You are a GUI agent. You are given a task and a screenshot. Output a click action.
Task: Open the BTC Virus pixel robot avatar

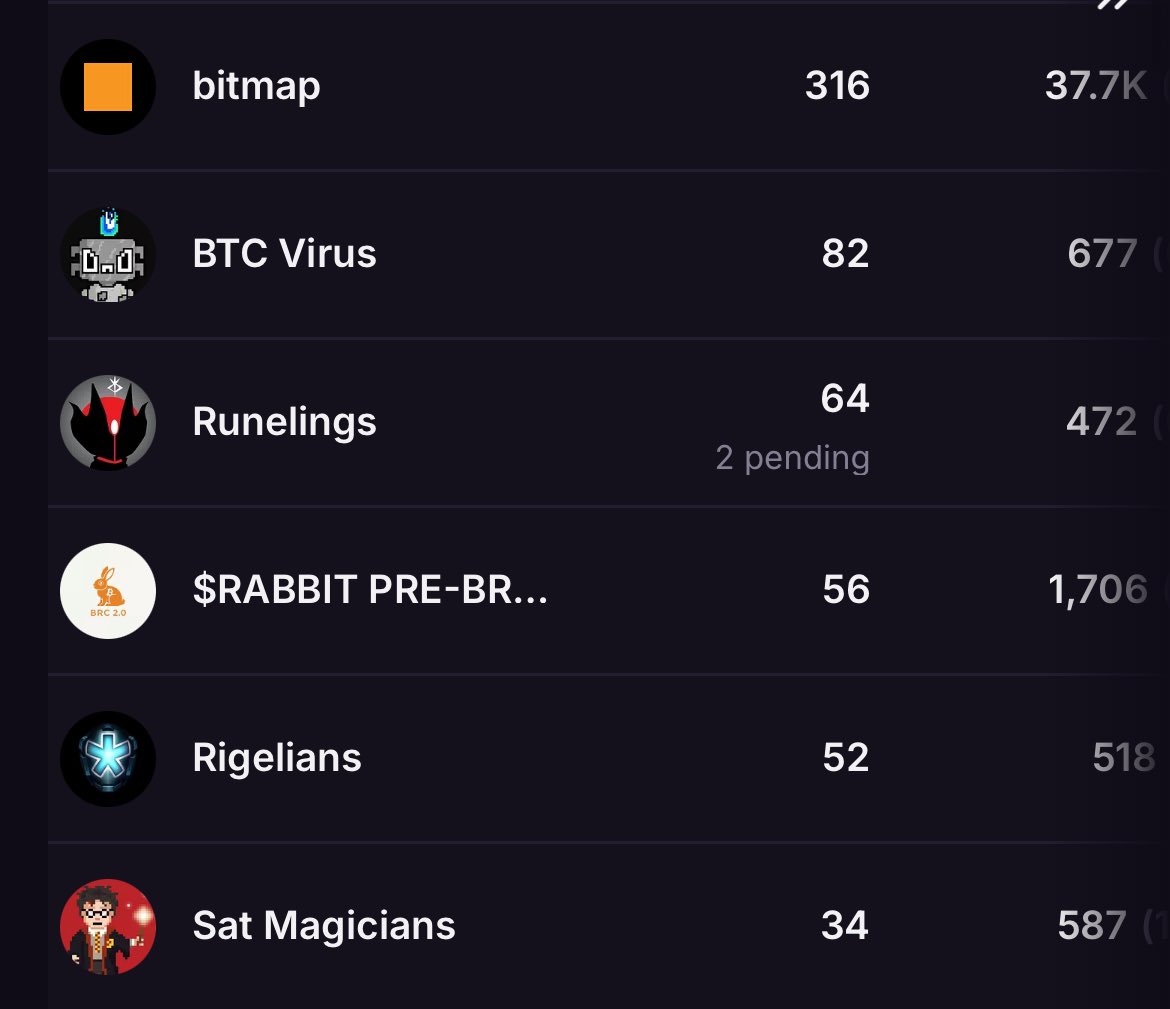(108, 254)
